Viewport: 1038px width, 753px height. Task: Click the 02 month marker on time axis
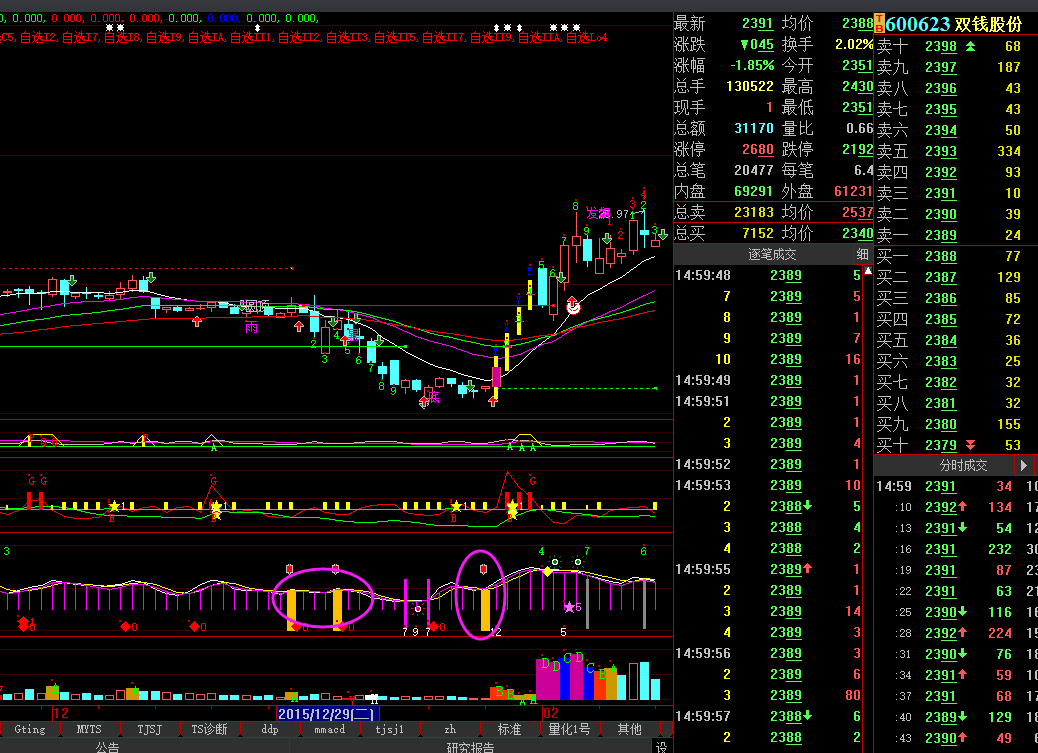(x=550, y=713)
